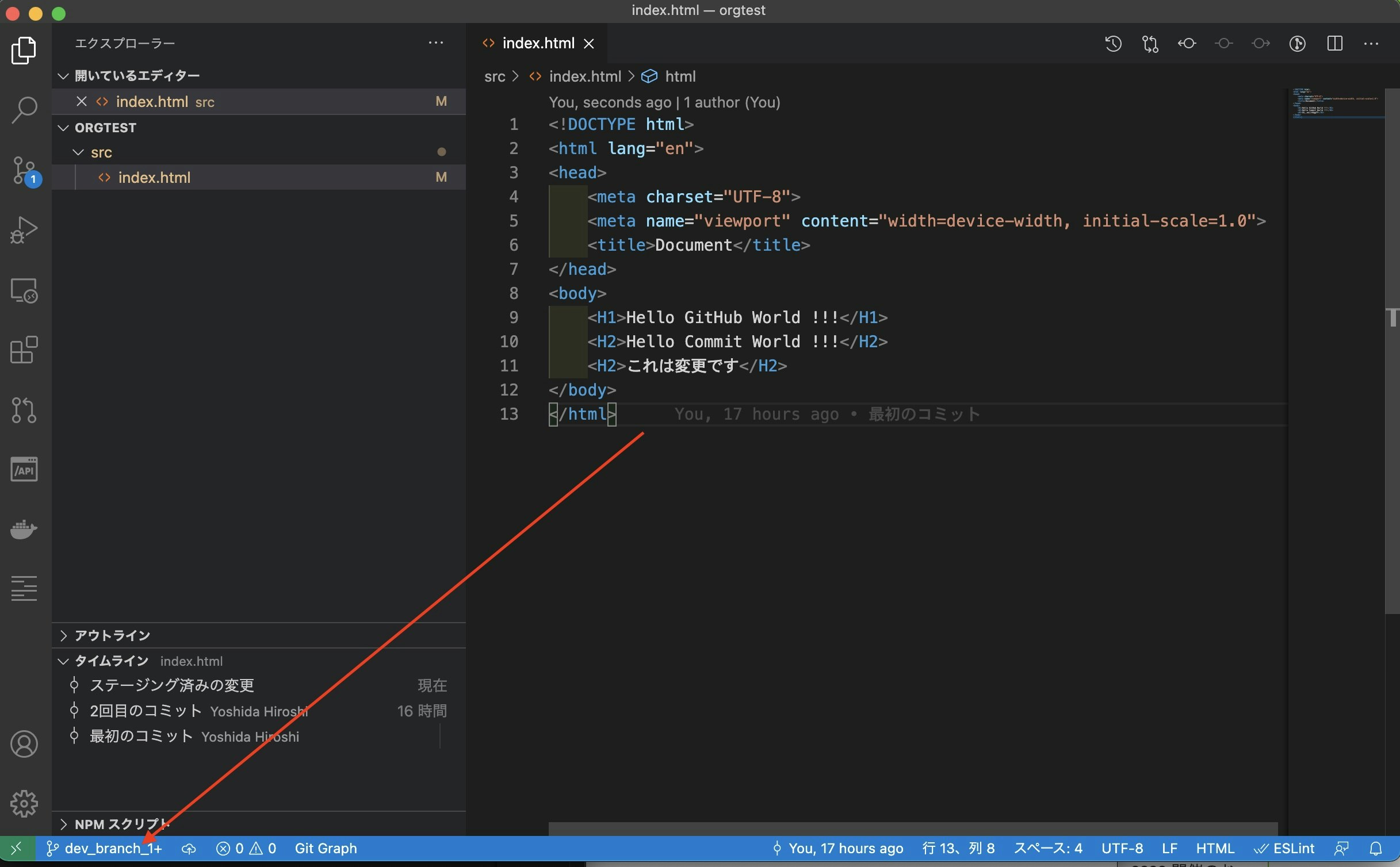Open the Source Control view
This screenshot has height=867, width=1400.
pyautogui.click(x=24, y=170)
